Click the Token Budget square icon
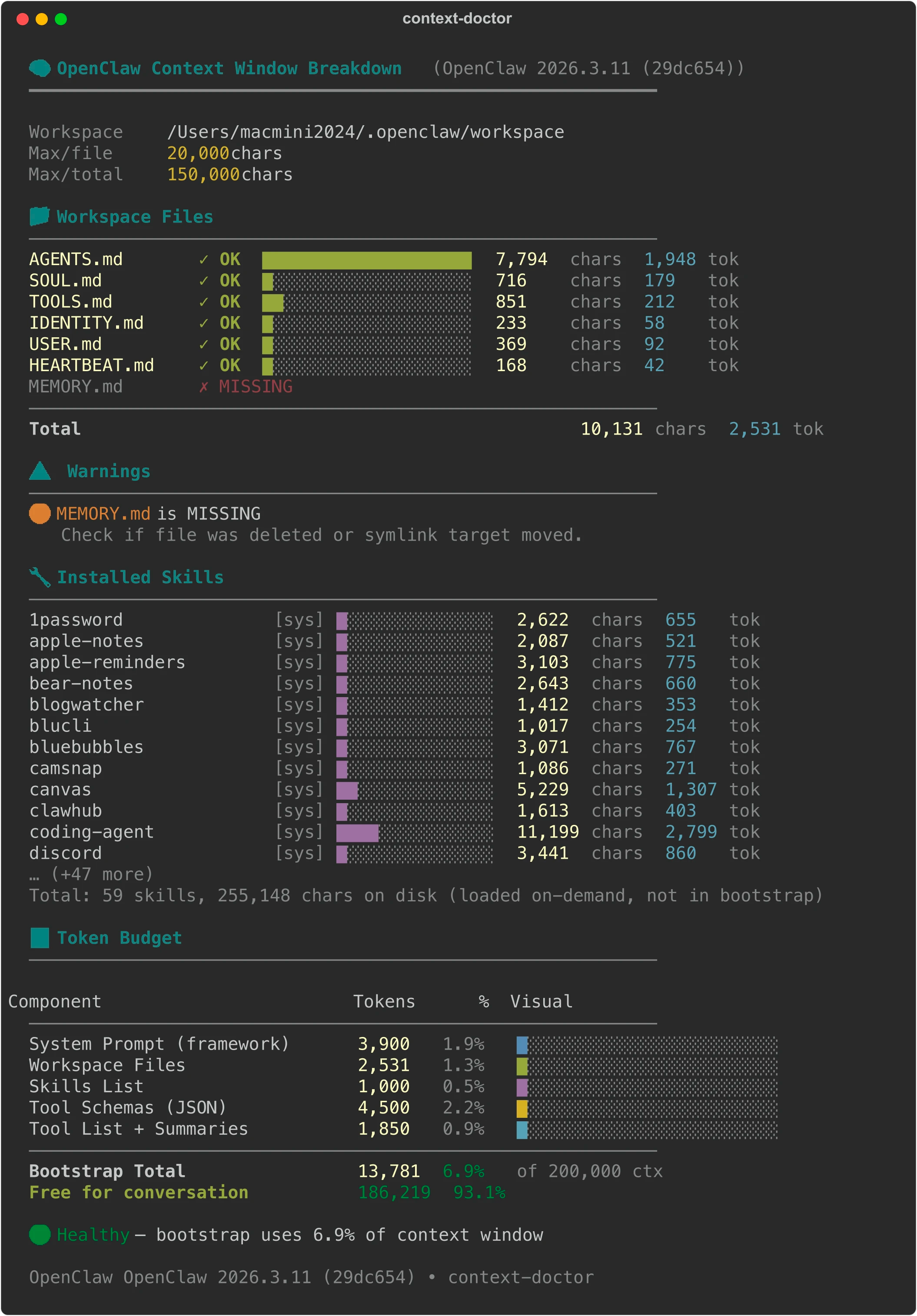 click(x=40, y=938)
